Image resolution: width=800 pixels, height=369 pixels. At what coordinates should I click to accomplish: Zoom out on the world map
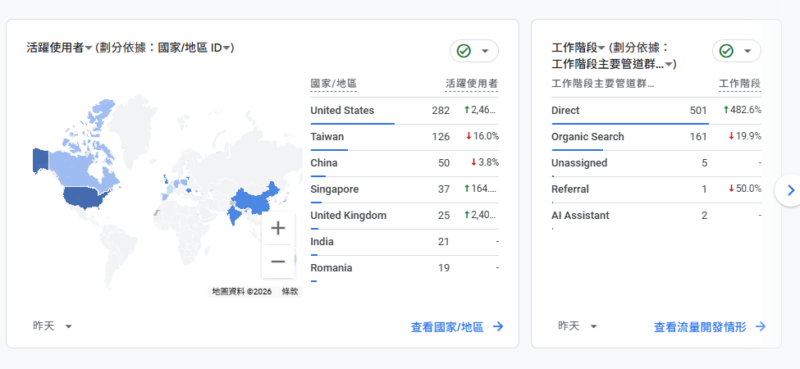(278, 262)
